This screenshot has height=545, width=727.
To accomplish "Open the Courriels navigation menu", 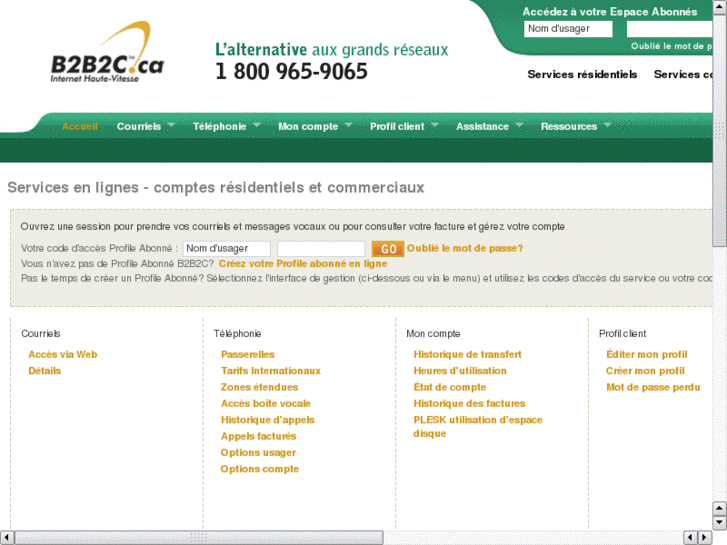I will [x=139, y=127].
